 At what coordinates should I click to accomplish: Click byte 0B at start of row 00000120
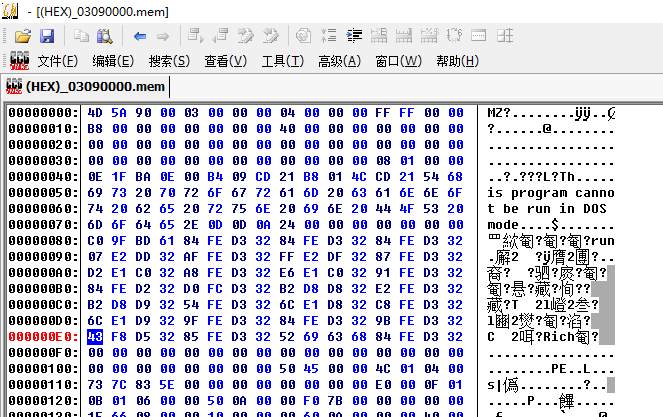pyautogui.click(x=95, y=401)
